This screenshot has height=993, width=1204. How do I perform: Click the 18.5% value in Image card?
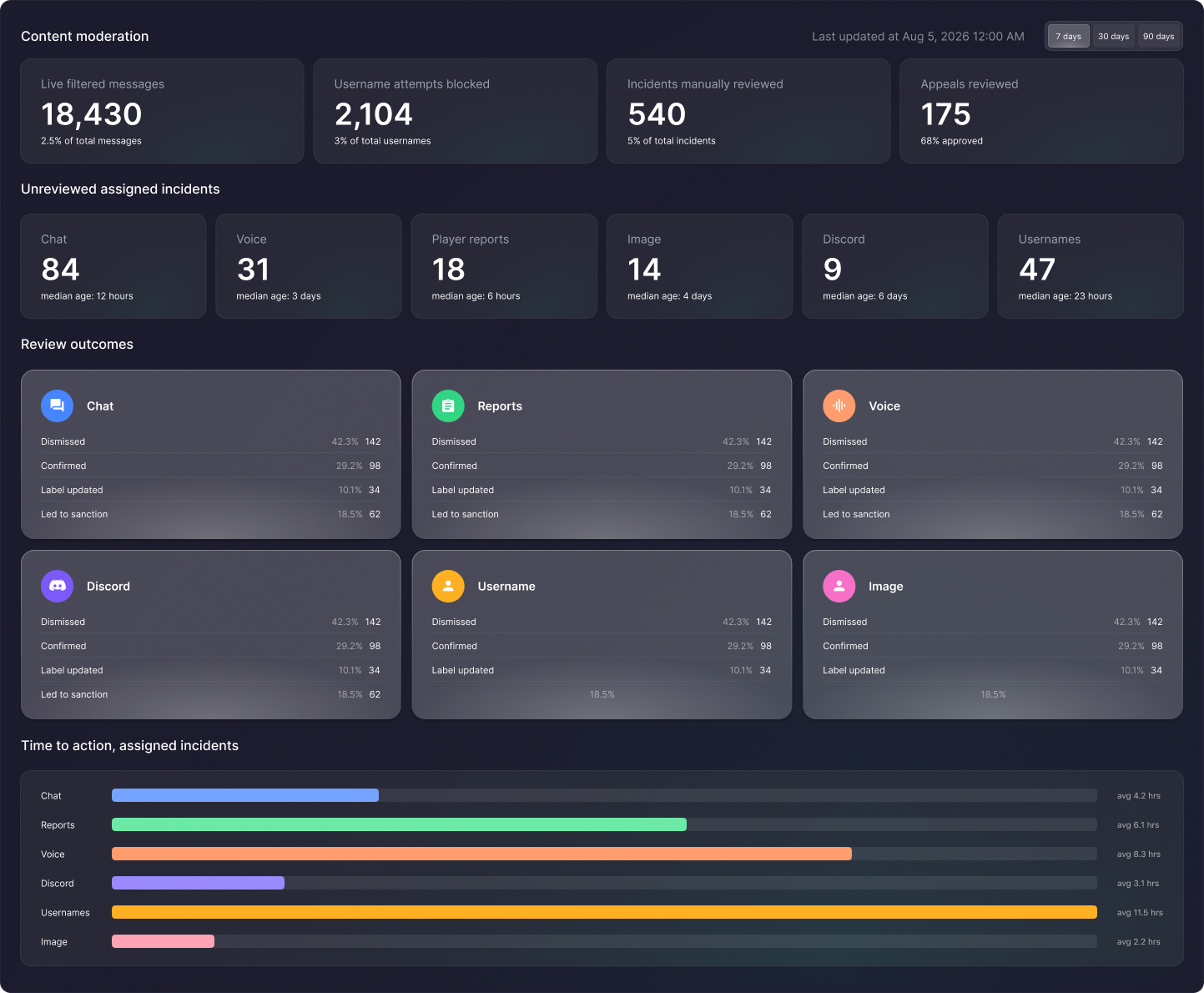point(993,694)
